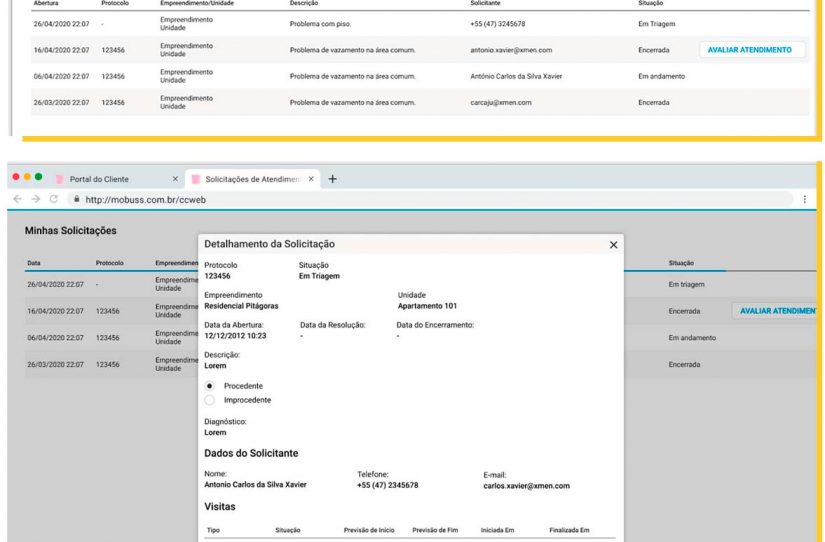Viewport: 825px width, 542px height.
Task: Click the Problema com piso description
Action: 320,24
